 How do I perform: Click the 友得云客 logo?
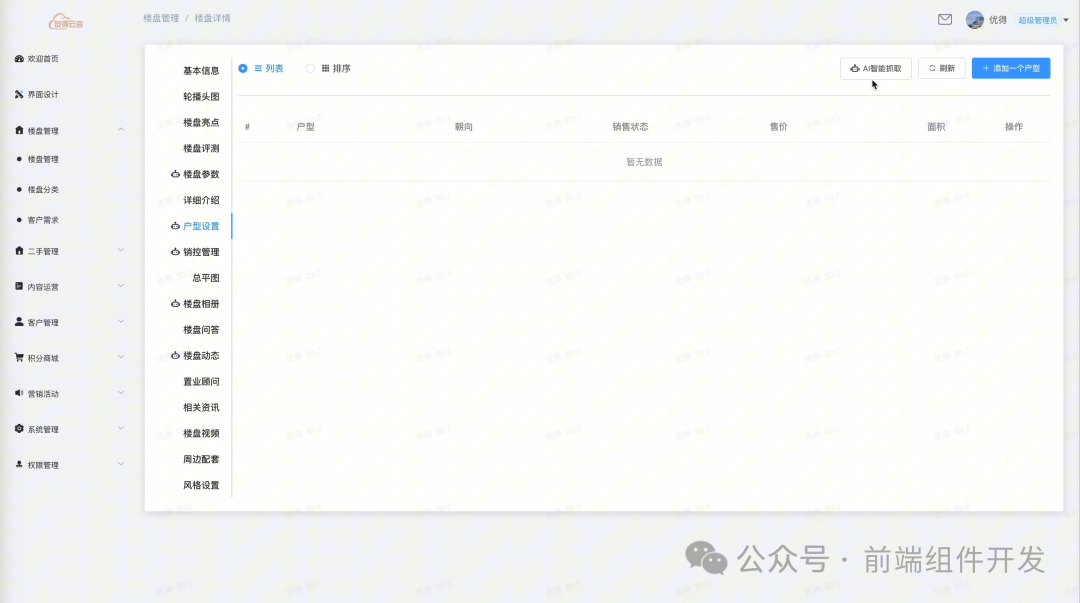pyautogui.click(x=66, y=22)
